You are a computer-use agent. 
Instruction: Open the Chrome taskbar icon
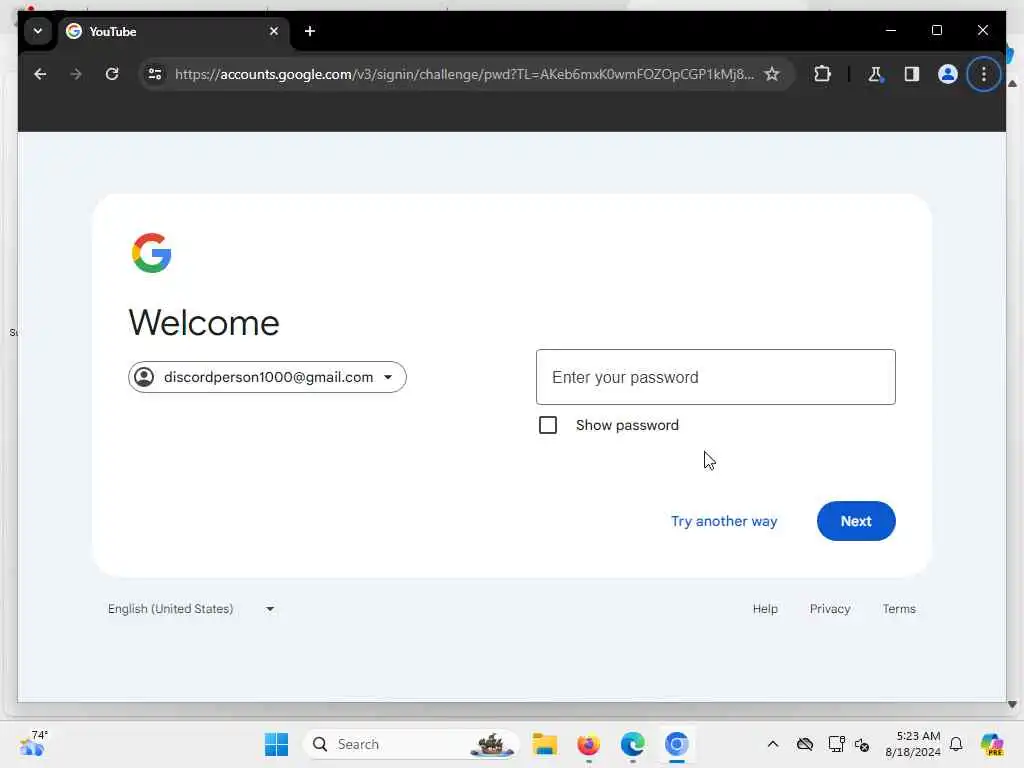coord(677,744)
